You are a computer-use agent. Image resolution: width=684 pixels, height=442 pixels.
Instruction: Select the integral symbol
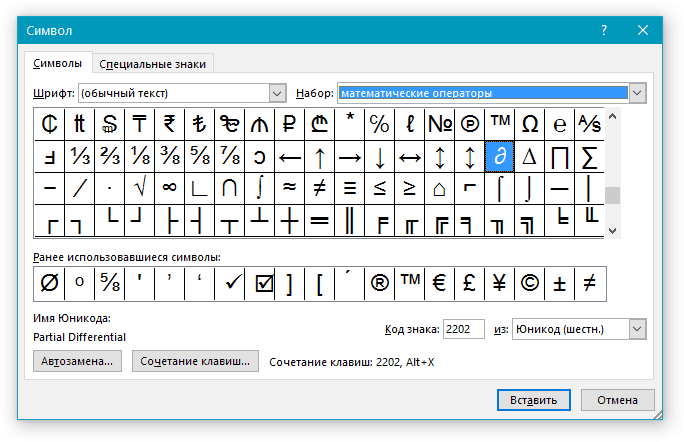click(x=260, y=188)
